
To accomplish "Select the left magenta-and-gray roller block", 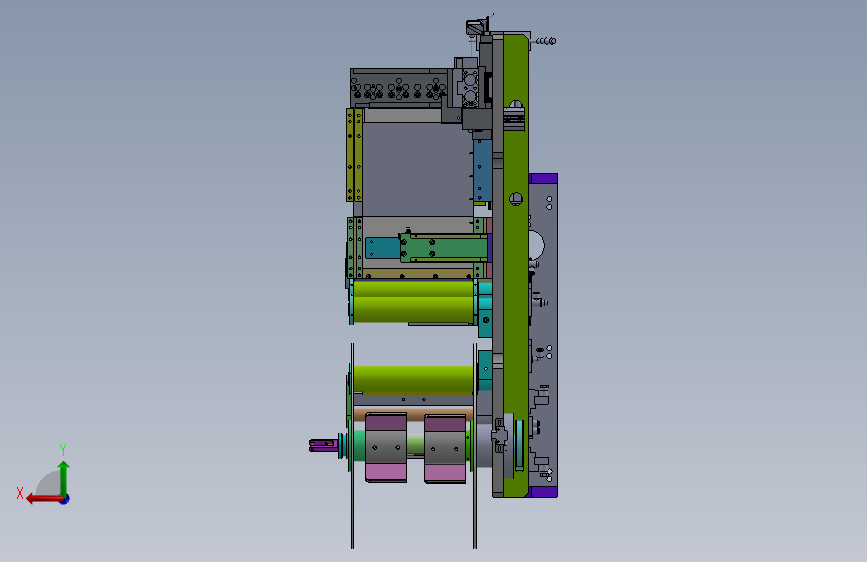I will 386,447.
